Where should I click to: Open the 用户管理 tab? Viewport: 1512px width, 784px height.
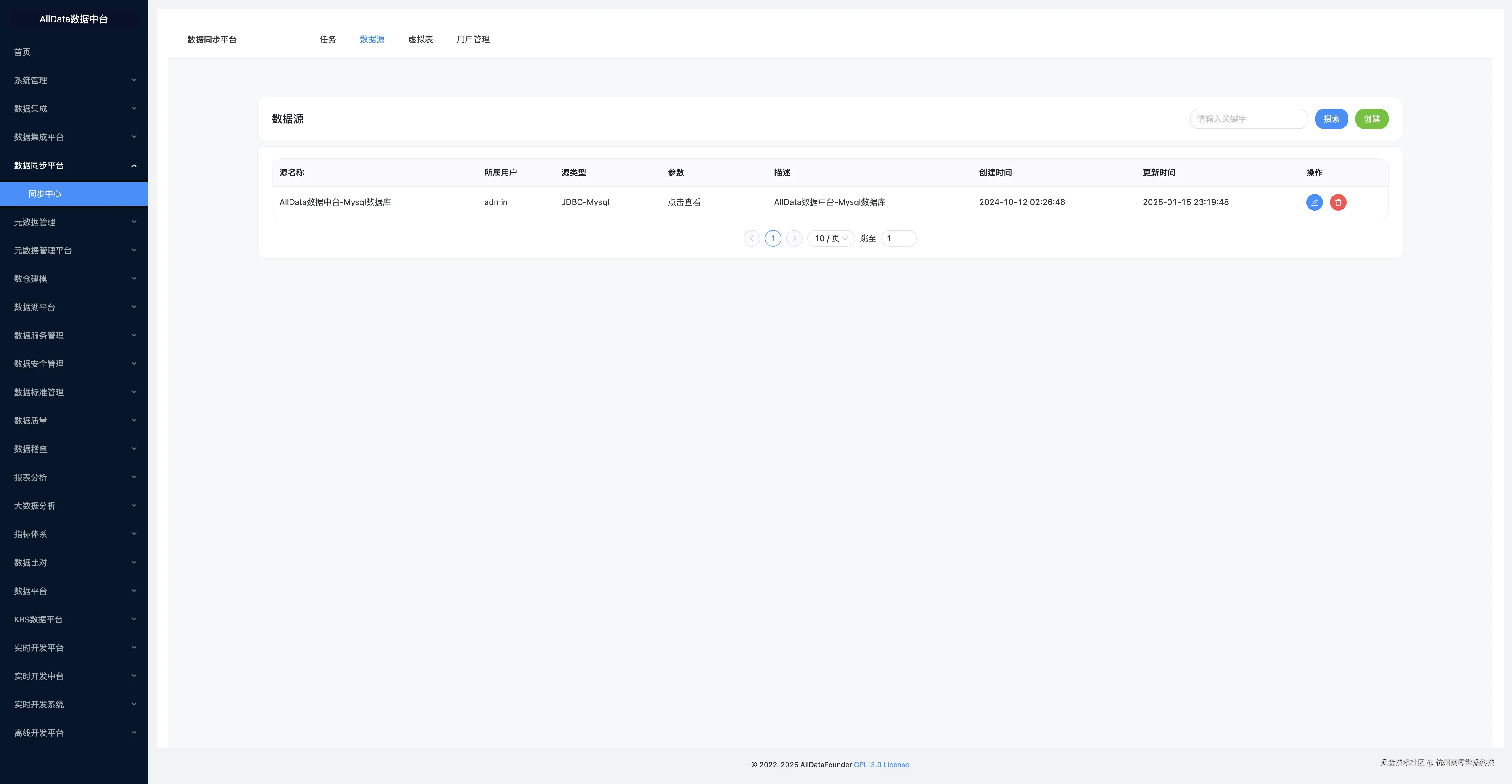coord(472,39)
